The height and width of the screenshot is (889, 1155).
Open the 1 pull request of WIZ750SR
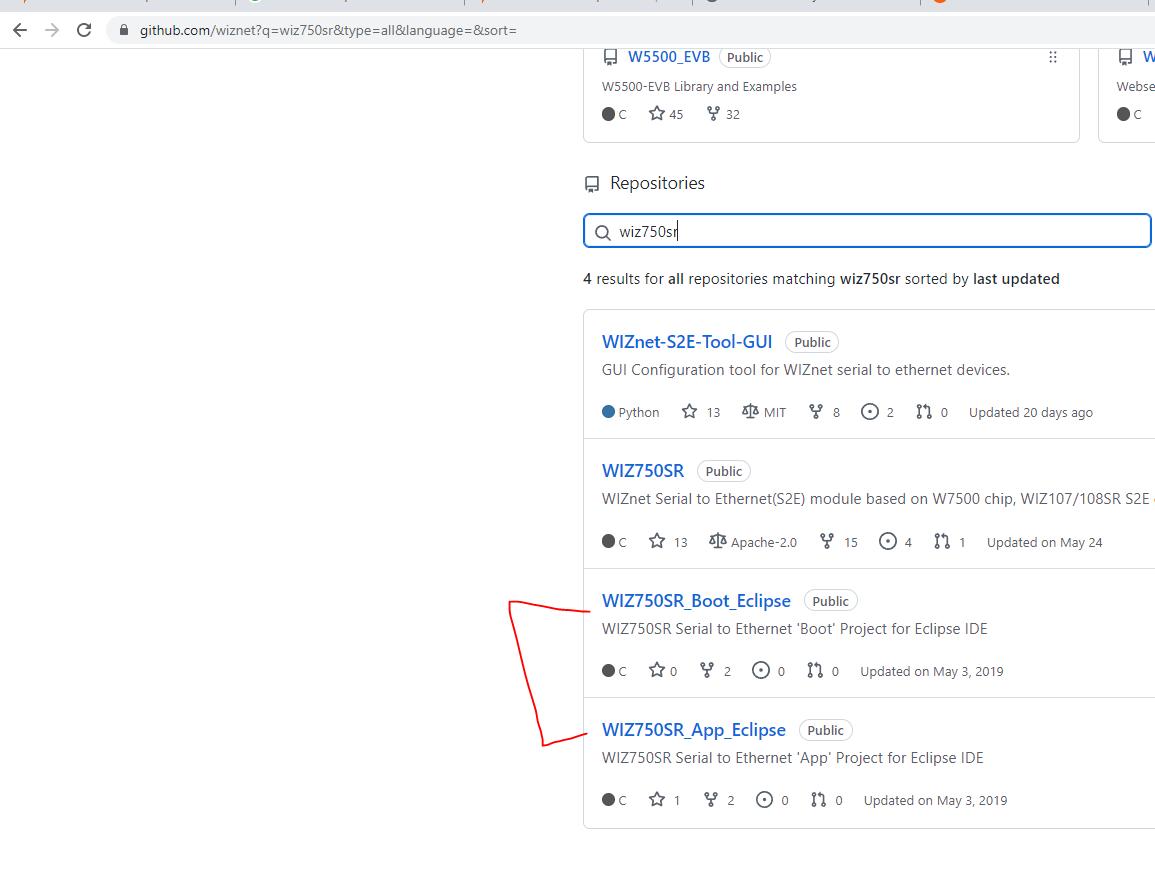[949, 541]
